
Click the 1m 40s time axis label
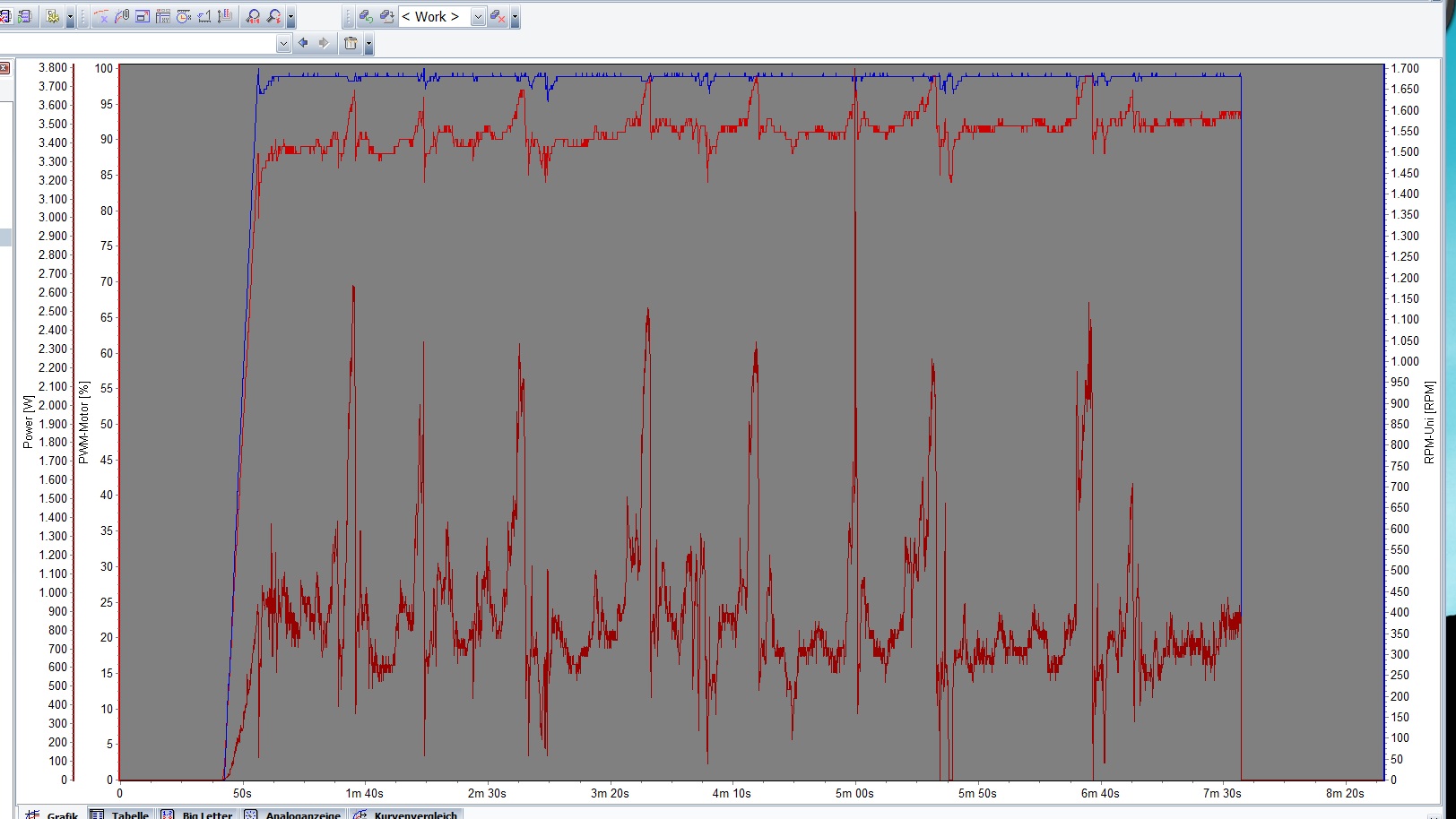(364, 793)
